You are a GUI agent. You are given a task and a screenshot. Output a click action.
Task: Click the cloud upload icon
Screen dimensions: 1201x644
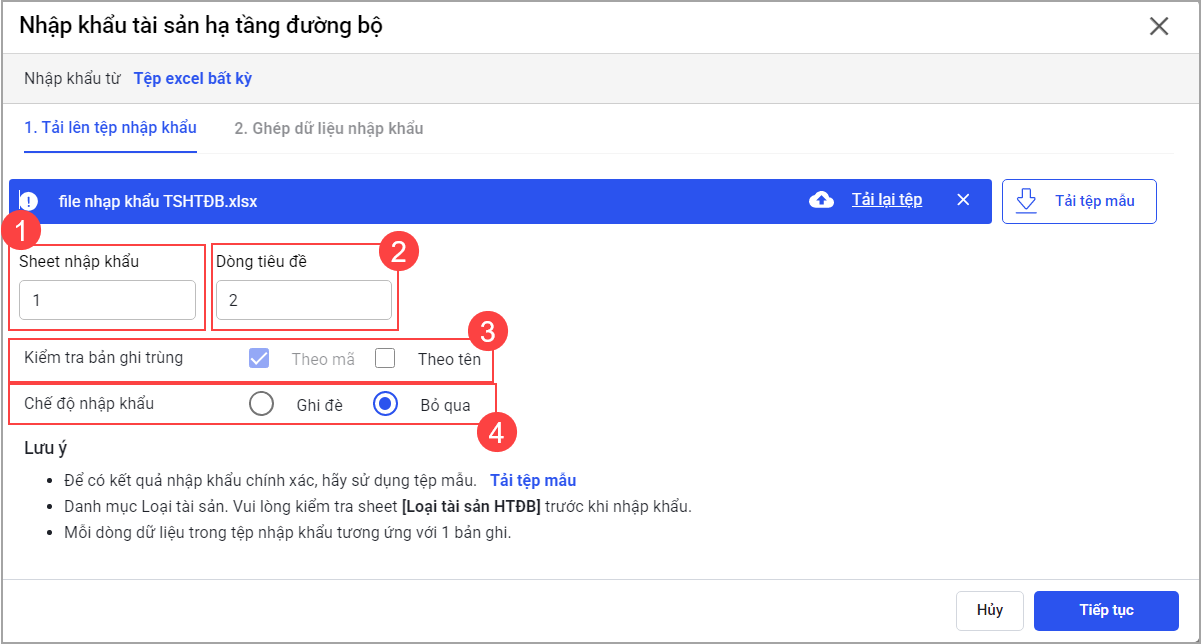pos(821,200)
